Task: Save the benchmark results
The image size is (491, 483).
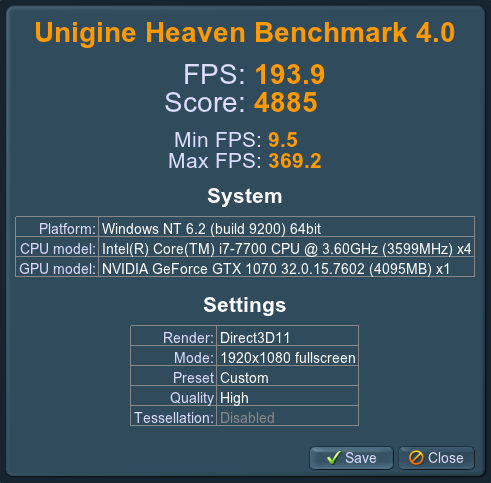Action: [x=351, y=458]
